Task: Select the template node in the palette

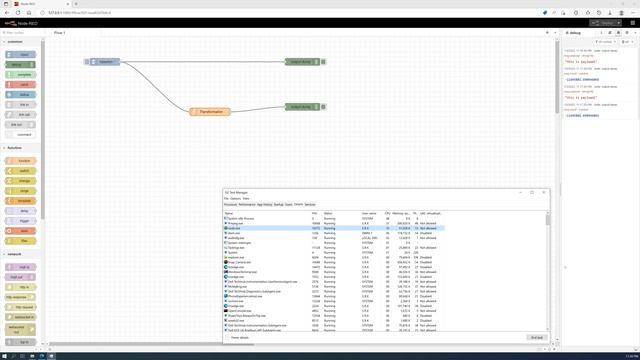Action: coord(20,201)
